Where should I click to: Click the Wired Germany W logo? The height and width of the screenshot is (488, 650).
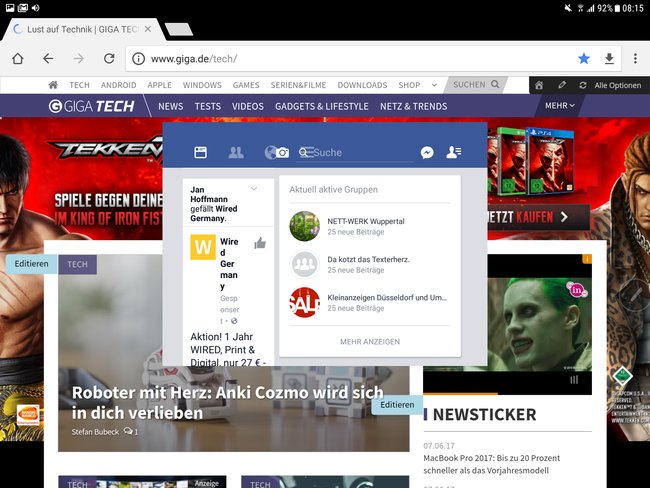pos(203,247)
